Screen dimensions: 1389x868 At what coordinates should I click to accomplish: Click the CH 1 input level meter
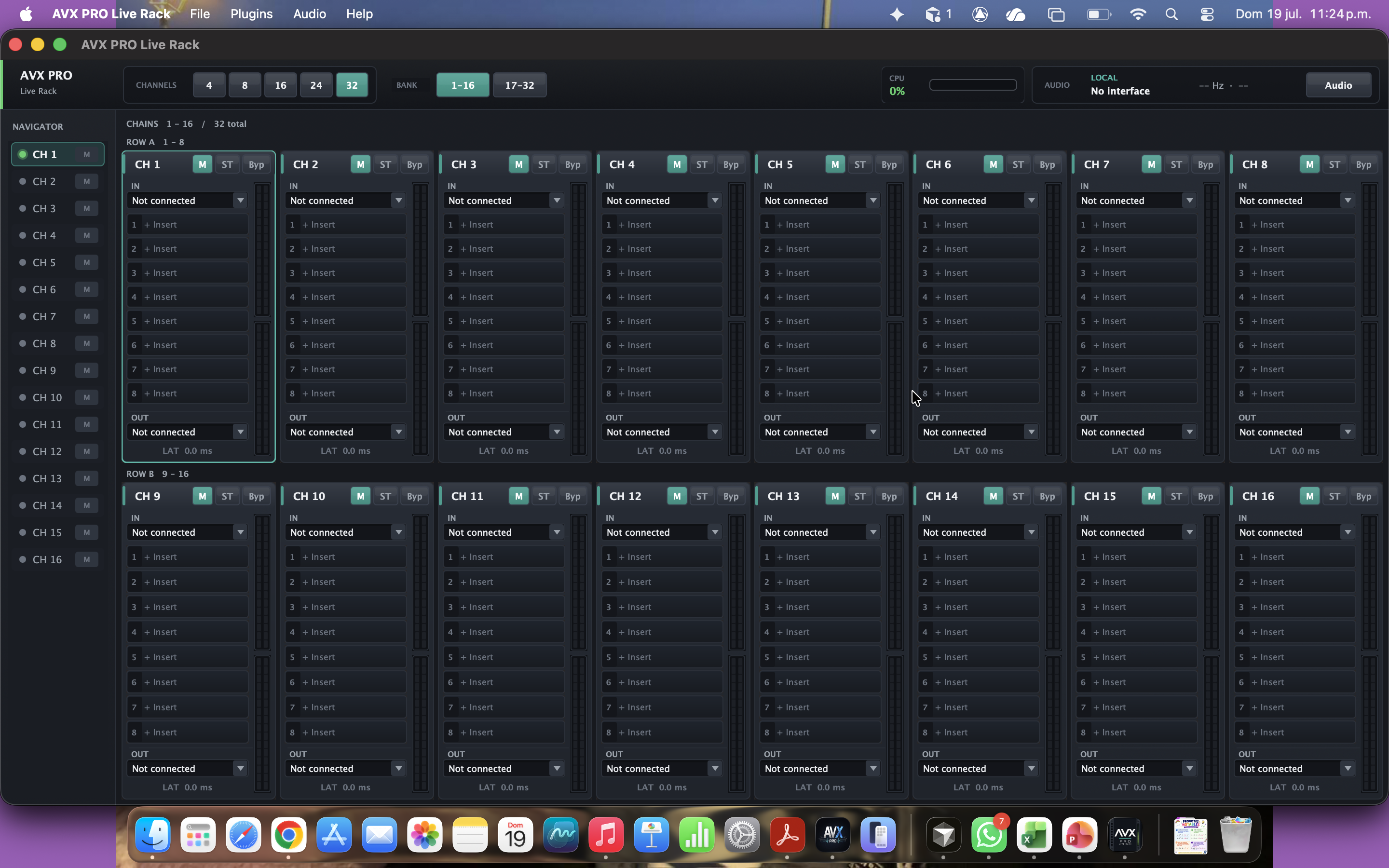pyautogui.click(x=262, y=250)
